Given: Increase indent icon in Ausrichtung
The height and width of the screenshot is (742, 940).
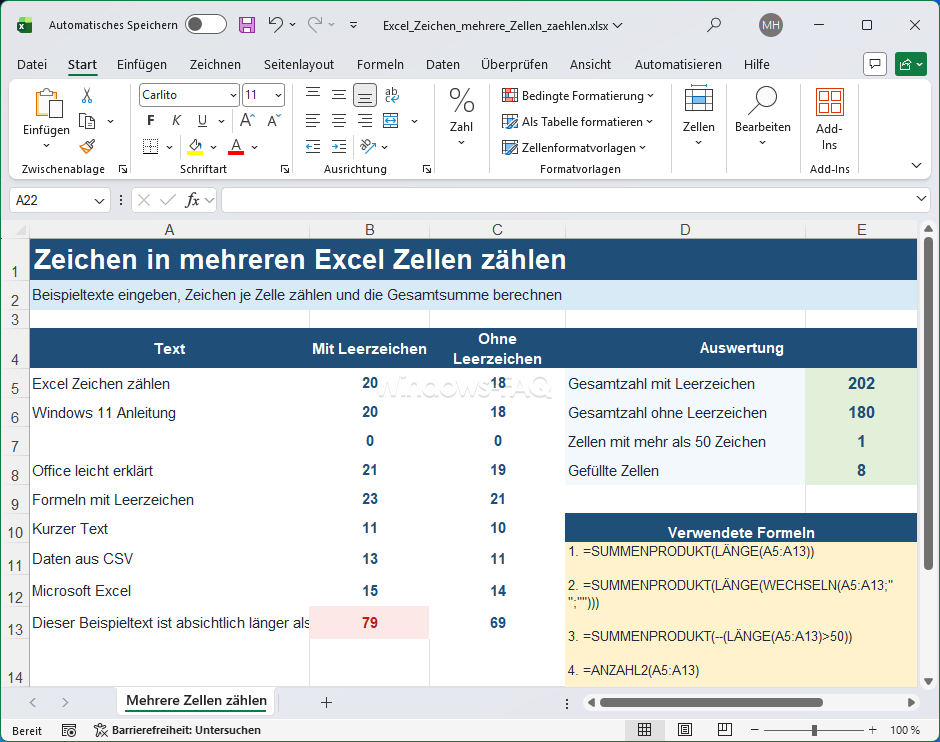Looking at the screenshot, I should (339, 146).
